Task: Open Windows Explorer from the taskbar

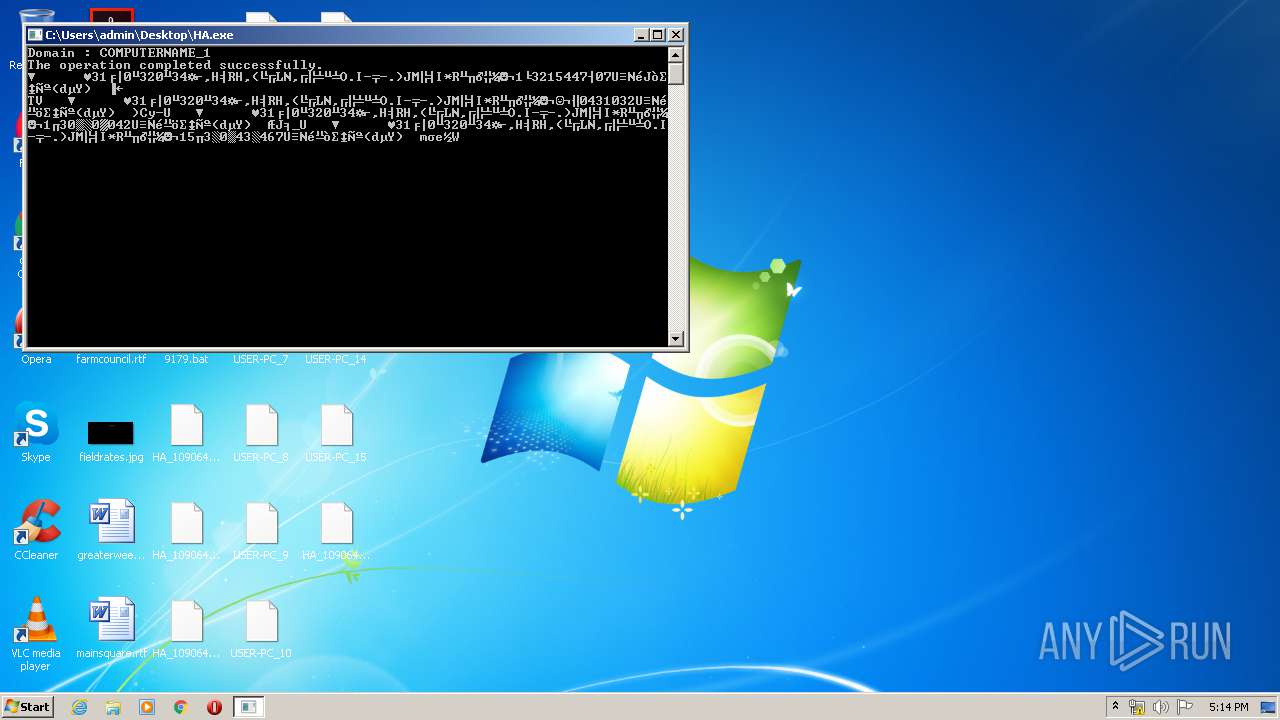Action: [x=113, y=707]
